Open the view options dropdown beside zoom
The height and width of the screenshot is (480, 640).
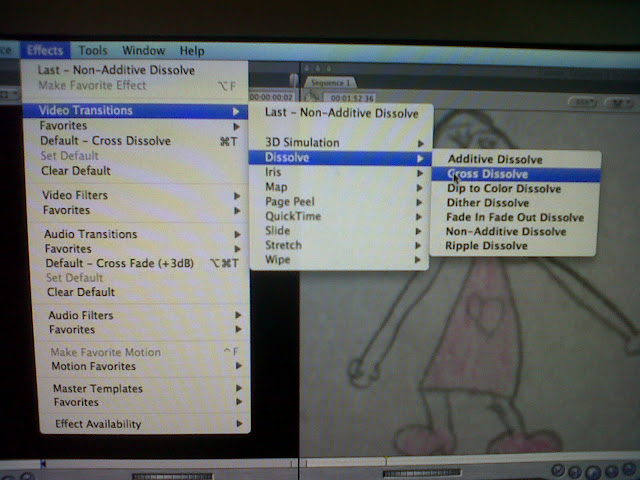(620, 103)
